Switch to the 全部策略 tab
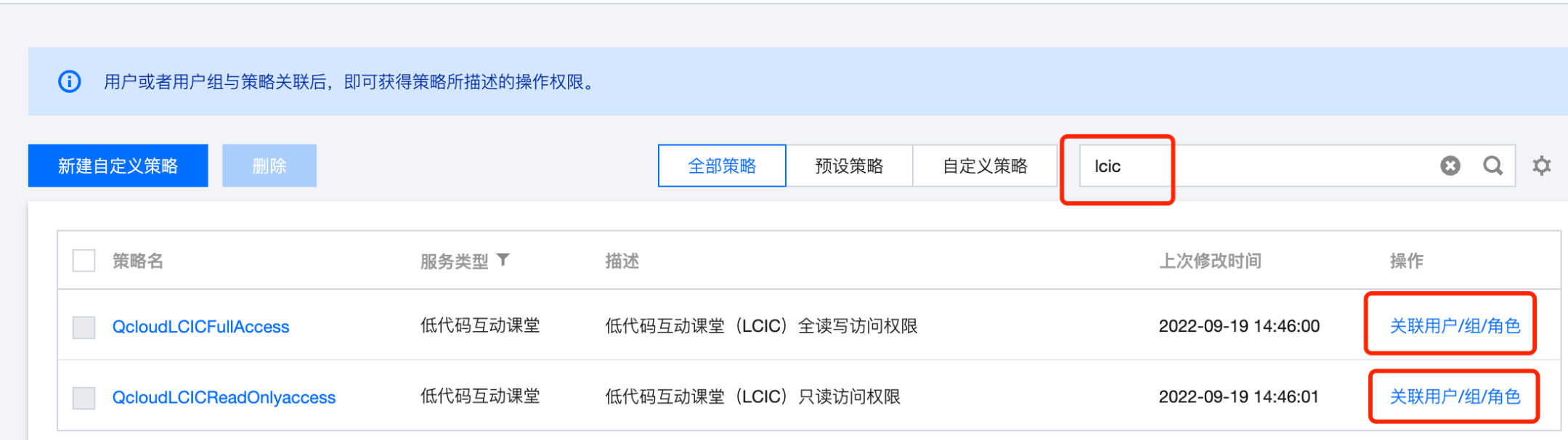Viewport: 1568px width, 440px height. tap(722, 166)
